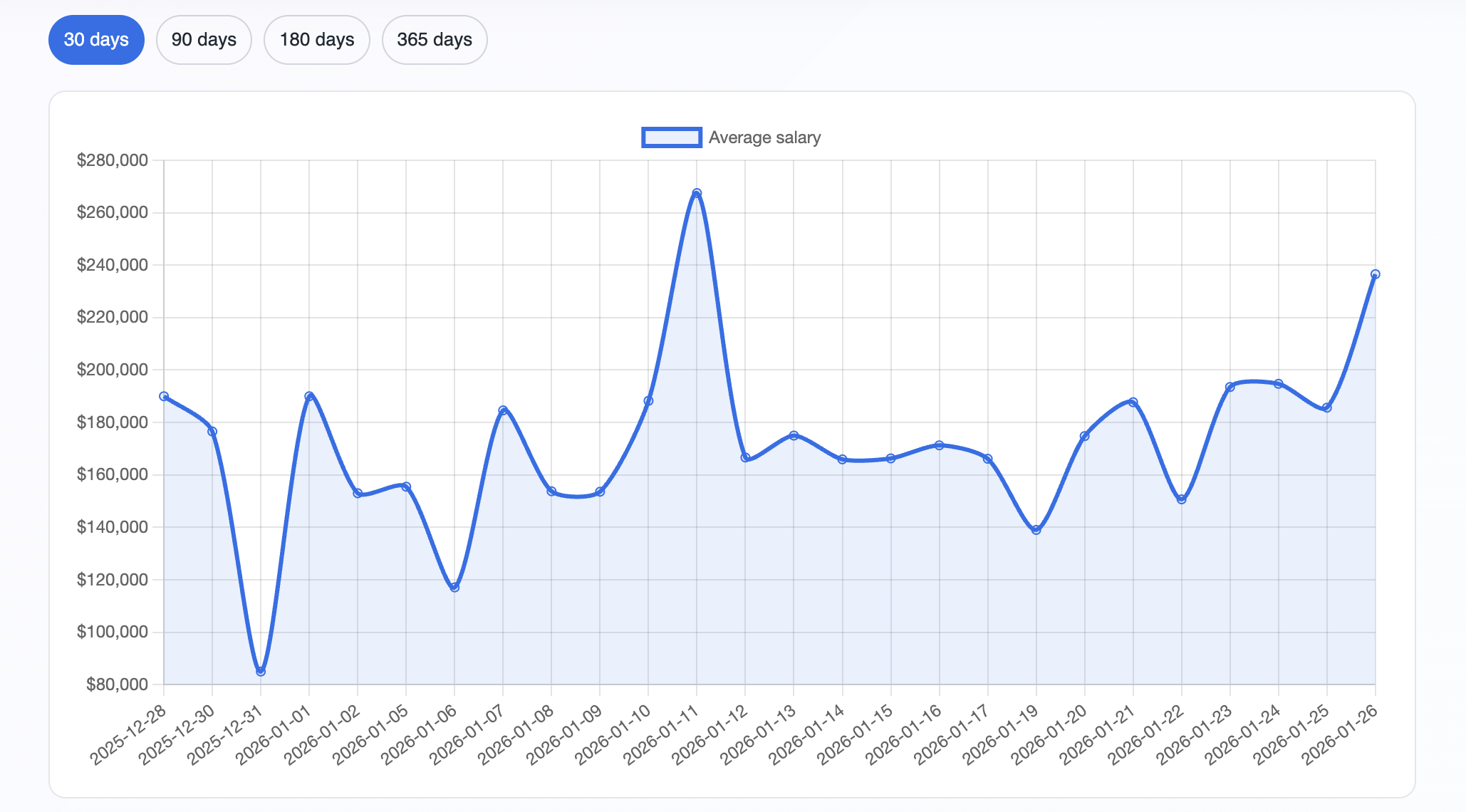Click the 2026-01-11 axis label
1466x812 pixels.
[x=687, y=732]
